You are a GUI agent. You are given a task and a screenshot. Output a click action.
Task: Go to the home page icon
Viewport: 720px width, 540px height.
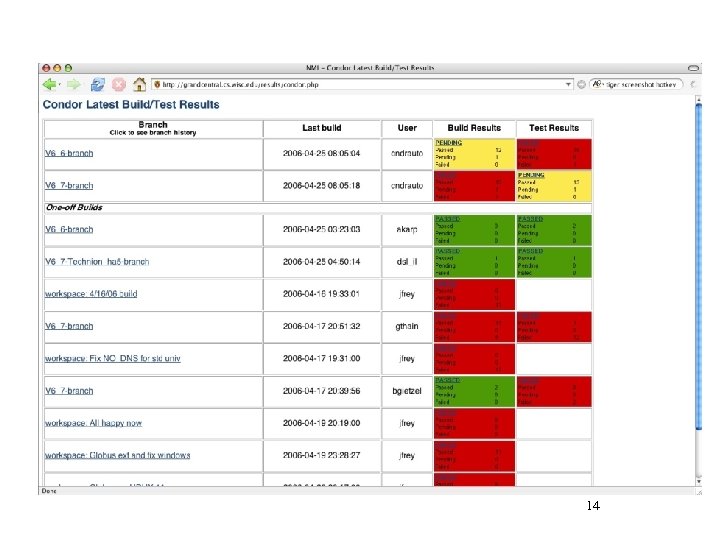click(140, 84)
